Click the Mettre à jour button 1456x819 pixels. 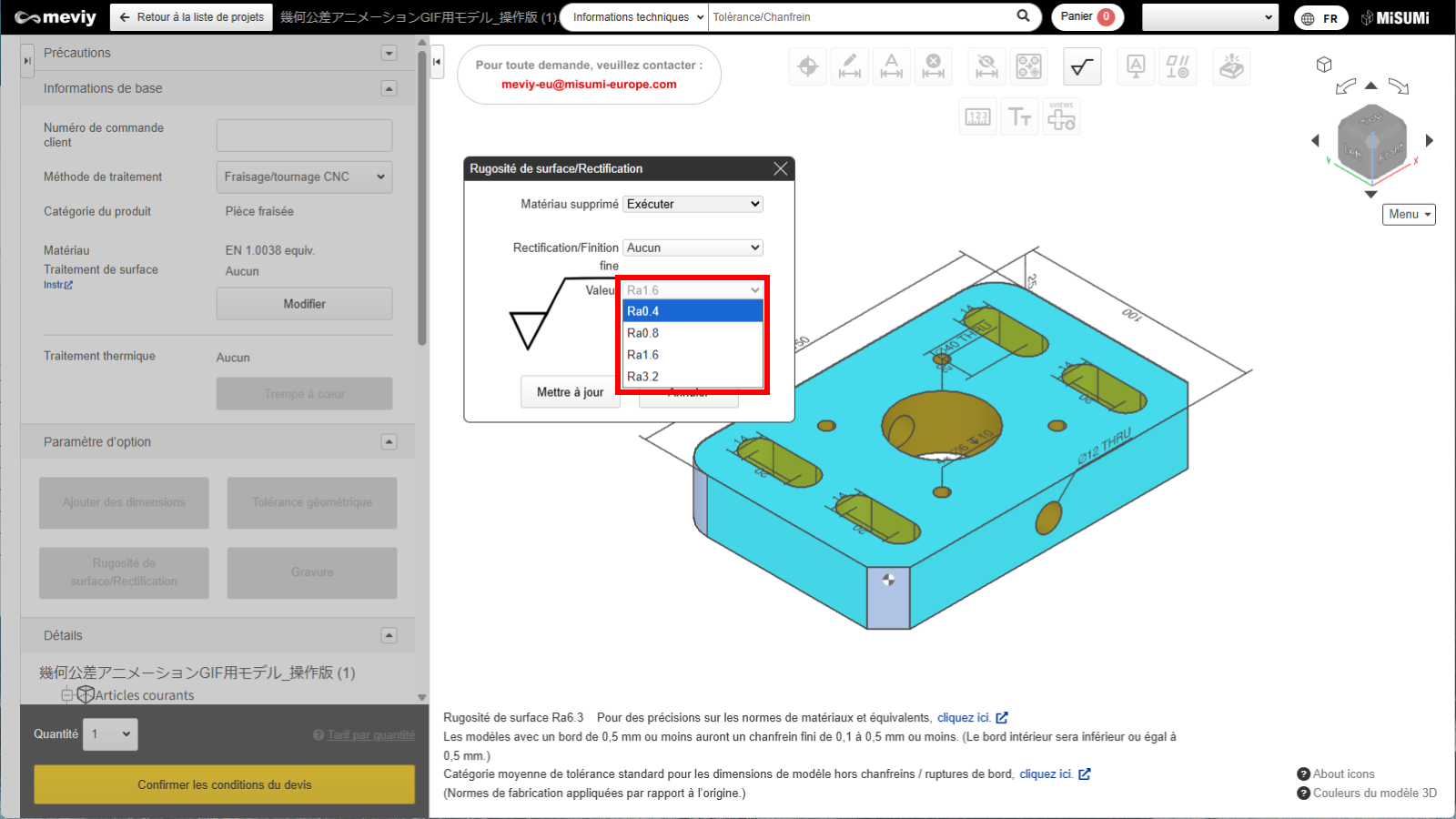(570, 392)
